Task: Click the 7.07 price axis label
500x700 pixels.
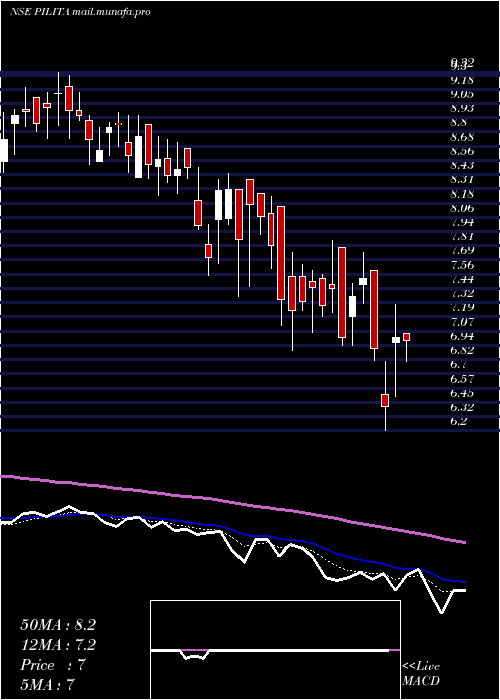Action: click(x=462, y=321)
